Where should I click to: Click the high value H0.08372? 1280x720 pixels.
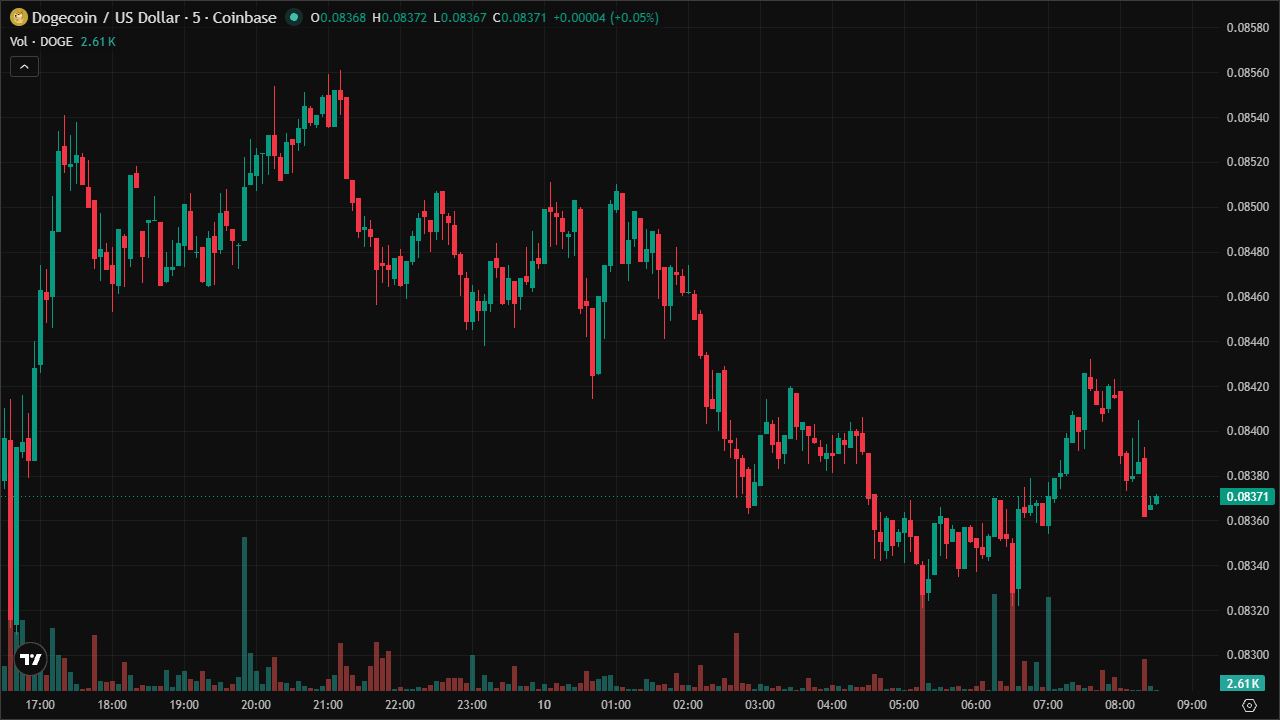(x=400, y=17)
